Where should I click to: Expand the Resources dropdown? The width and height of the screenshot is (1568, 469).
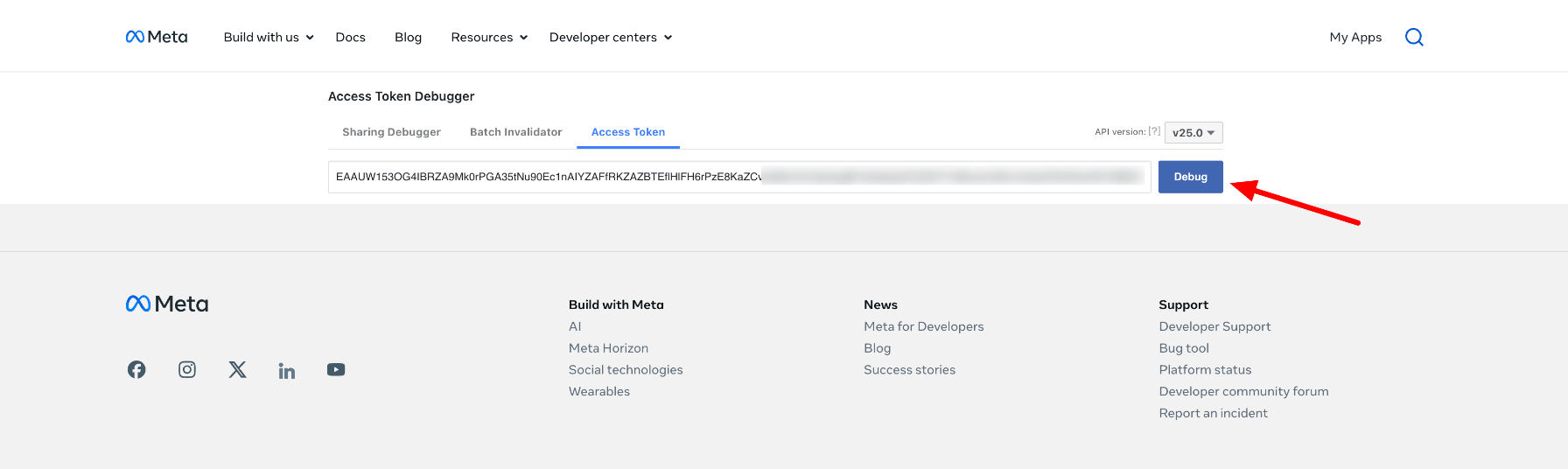(x=488, y=37)
